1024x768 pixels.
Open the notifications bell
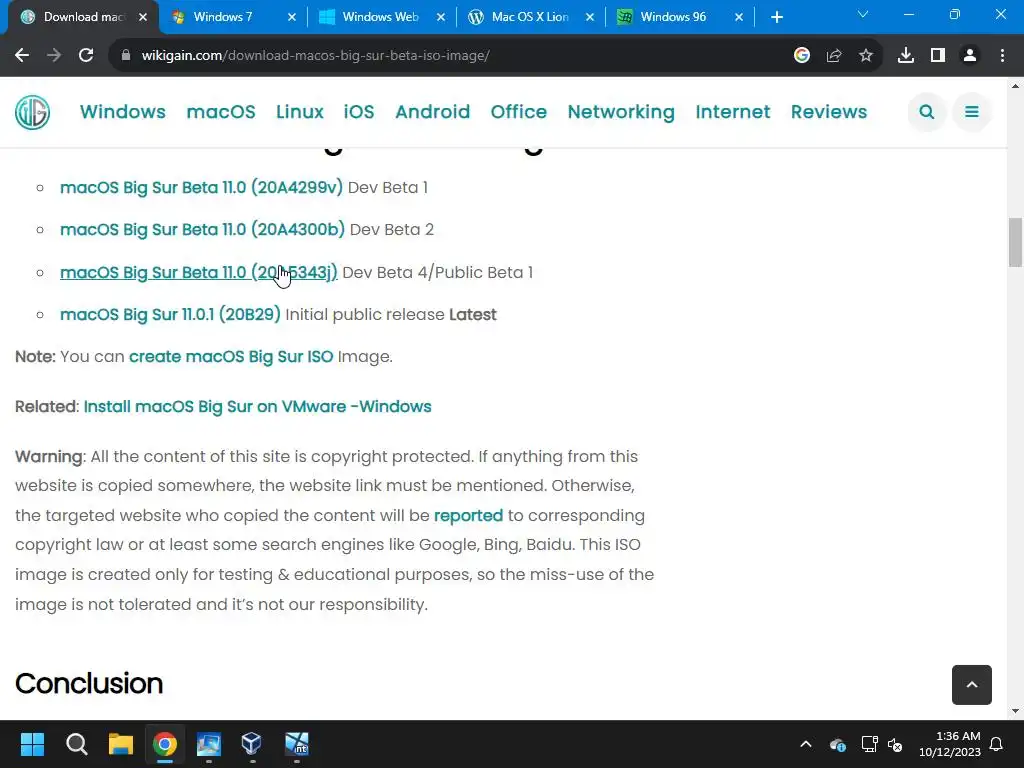997,744
